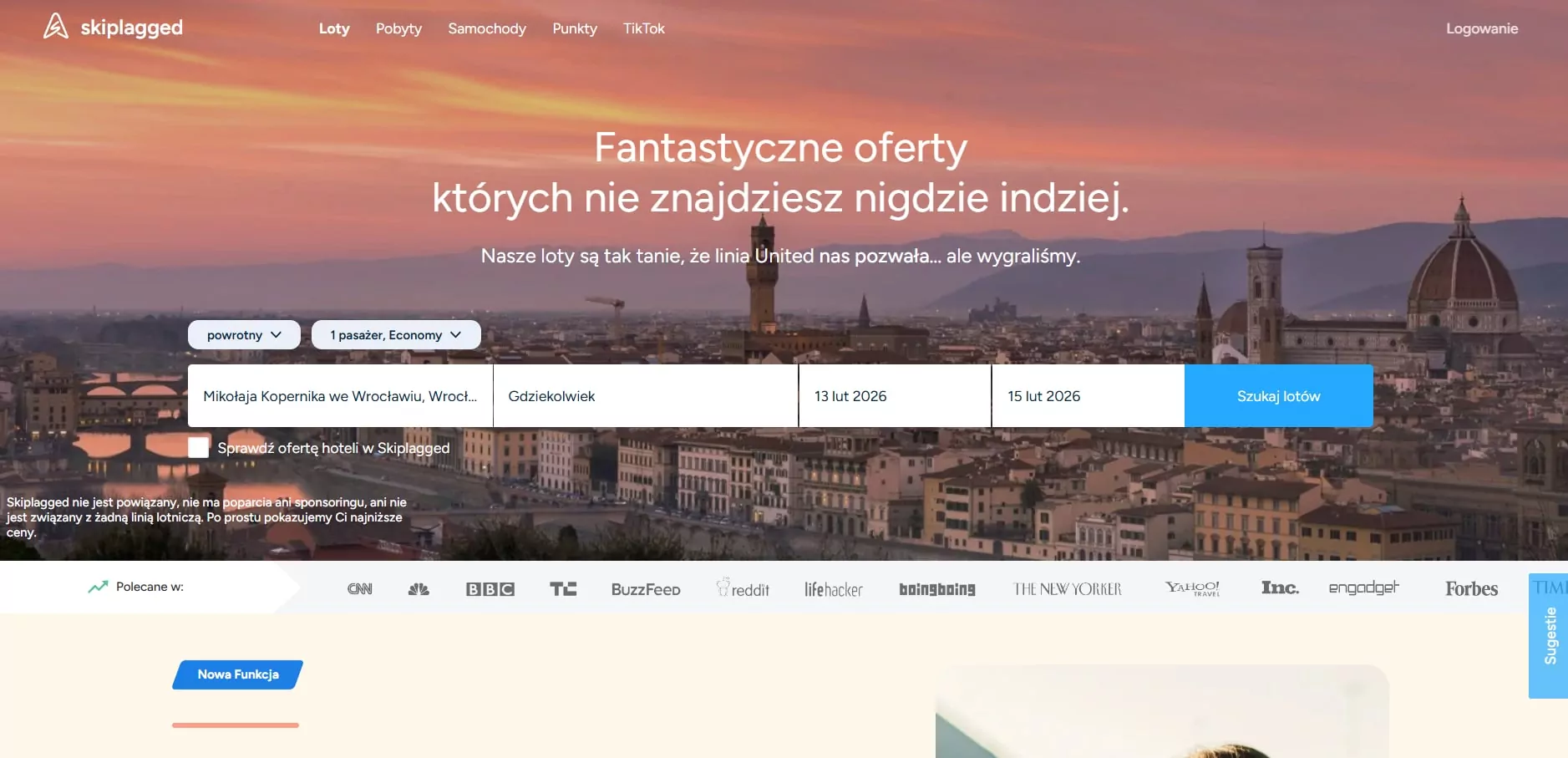
Task: Click the Logowanie link
Action: [x=1482, y=28]
